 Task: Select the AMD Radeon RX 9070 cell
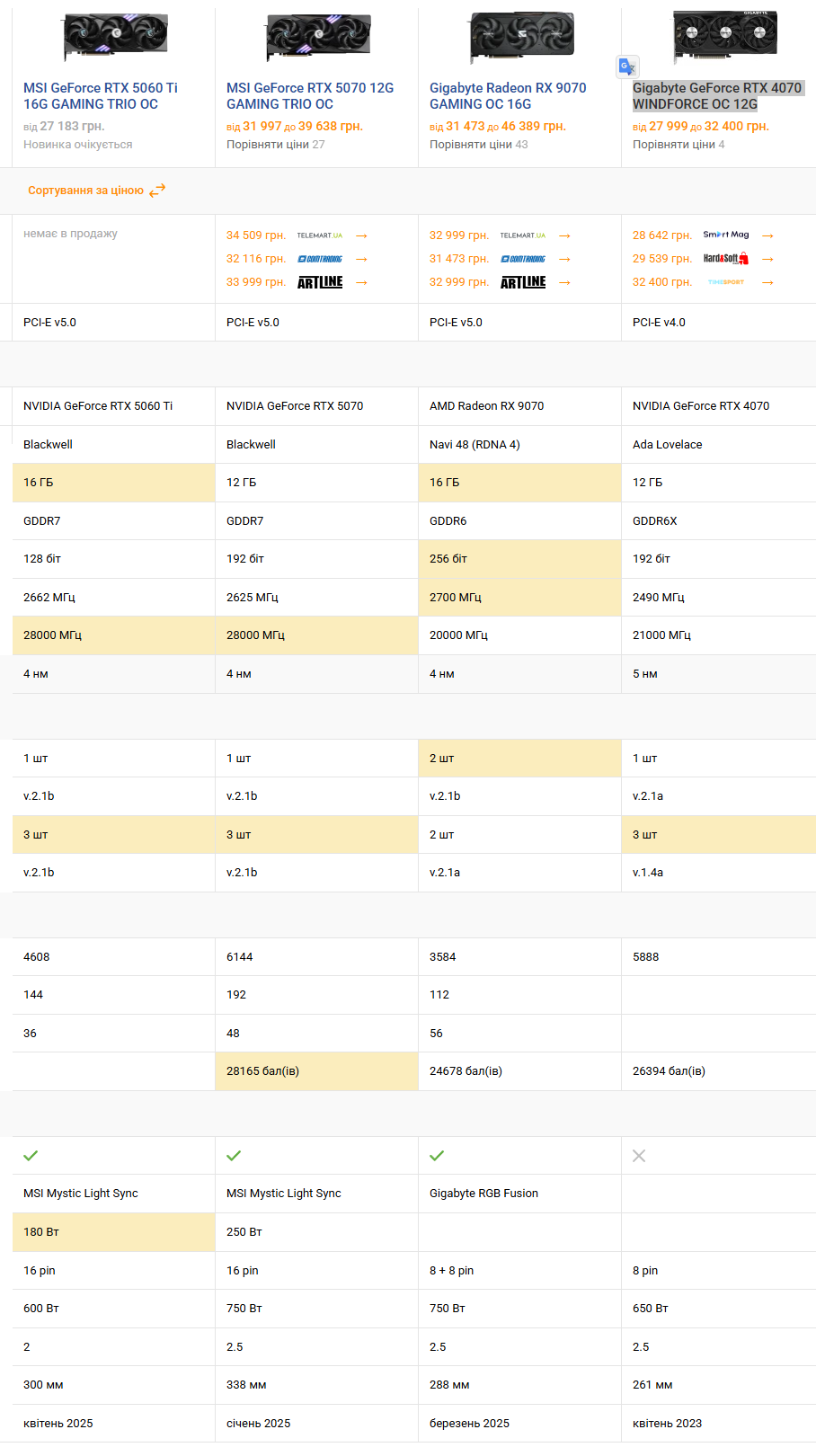click(520, 406)
